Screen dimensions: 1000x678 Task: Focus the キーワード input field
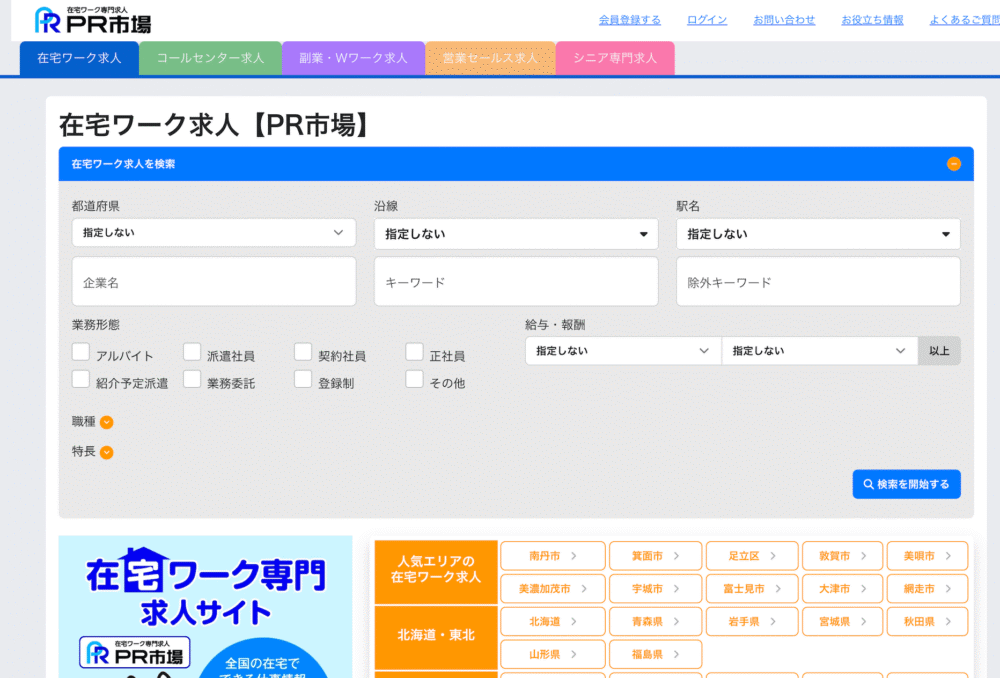[516, 282]
